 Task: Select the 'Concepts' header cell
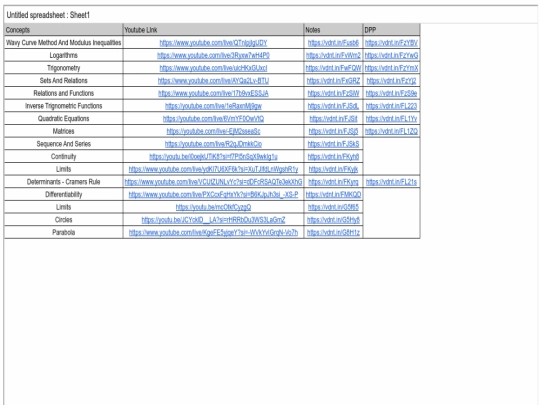(x=63, y=30)
